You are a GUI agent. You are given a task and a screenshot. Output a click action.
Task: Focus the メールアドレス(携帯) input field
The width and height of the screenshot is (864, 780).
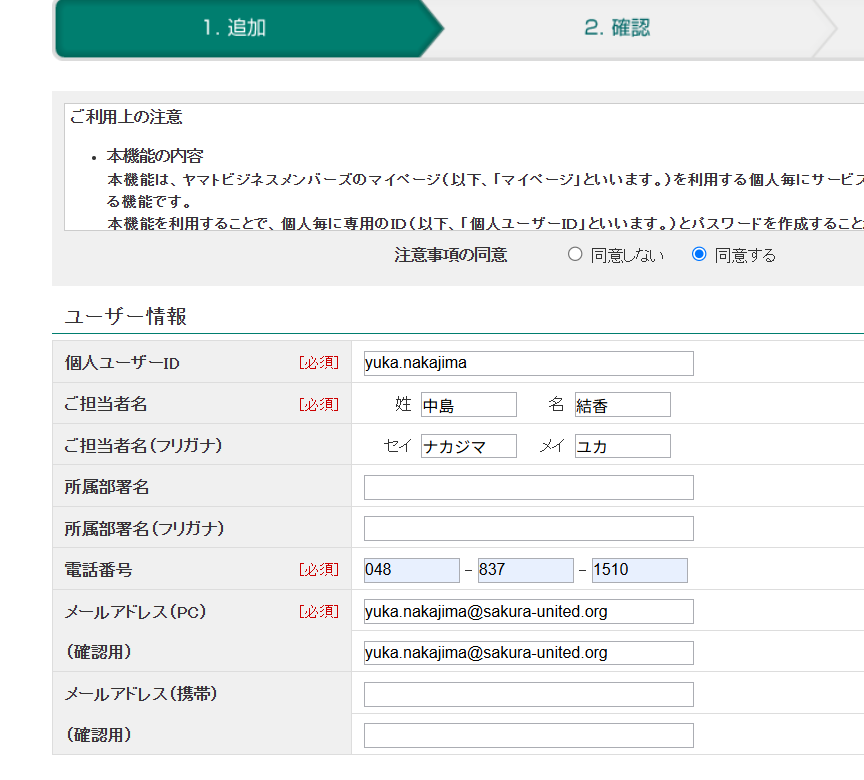528,694
